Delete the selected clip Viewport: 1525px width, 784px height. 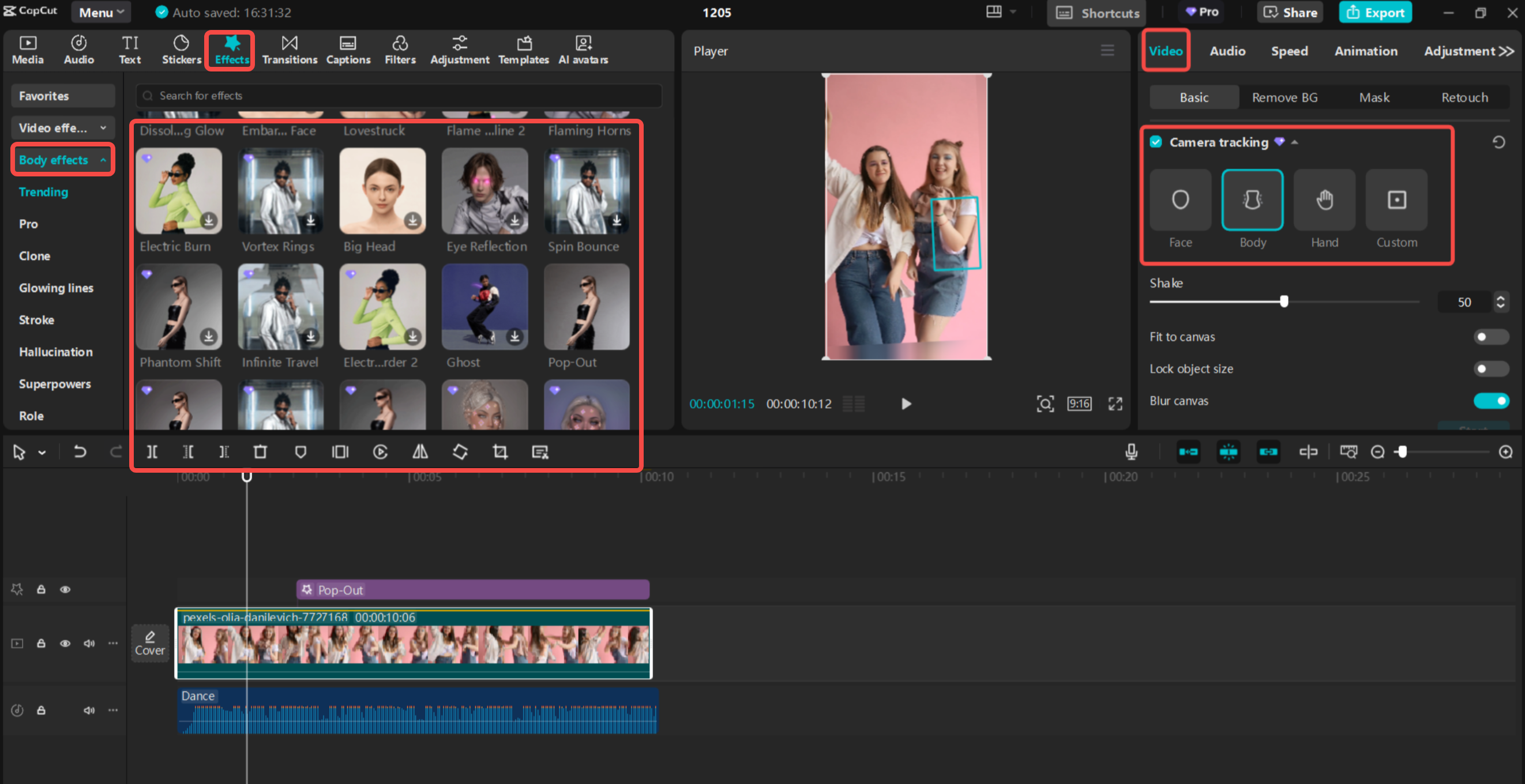260,452
